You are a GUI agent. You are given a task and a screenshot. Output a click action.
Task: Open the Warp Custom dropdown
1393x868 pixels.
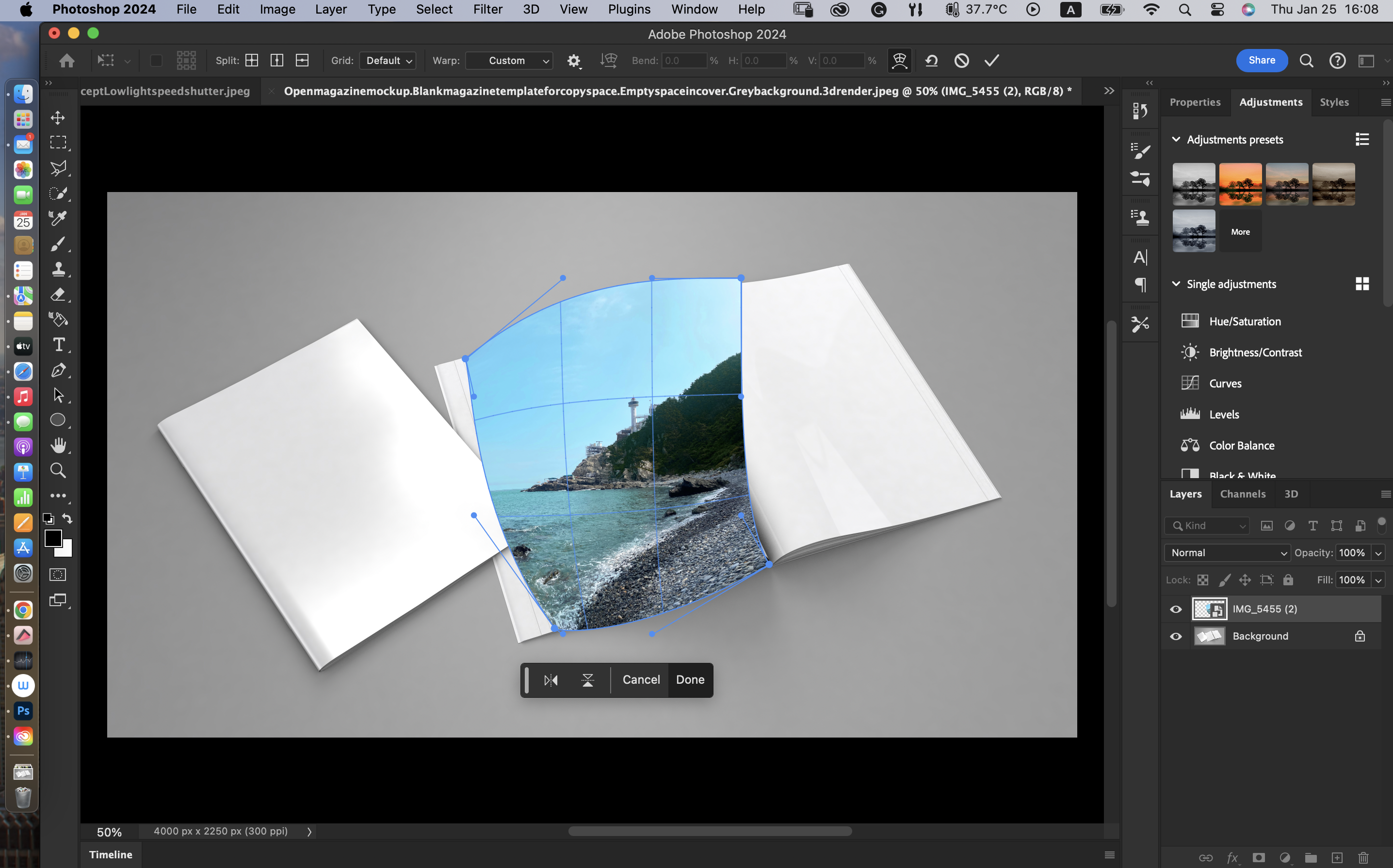coord(509,60)
